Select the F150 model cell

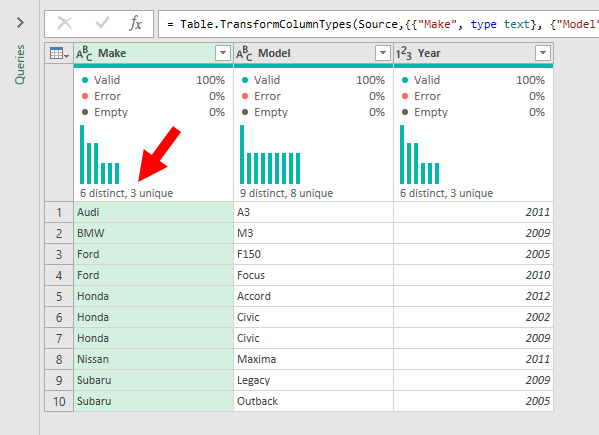coord(313,254)
